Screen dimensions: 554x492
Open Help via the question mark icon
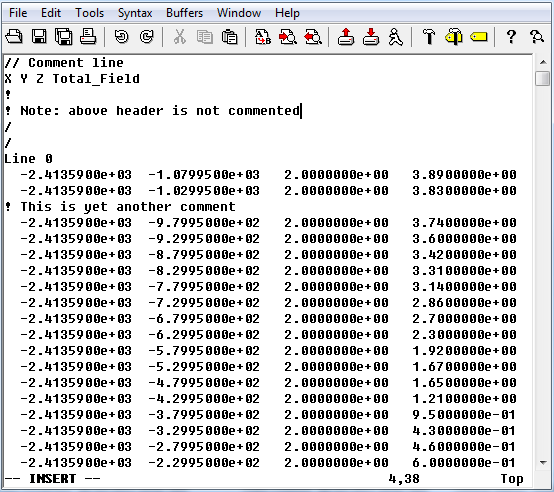coord(511,37)
